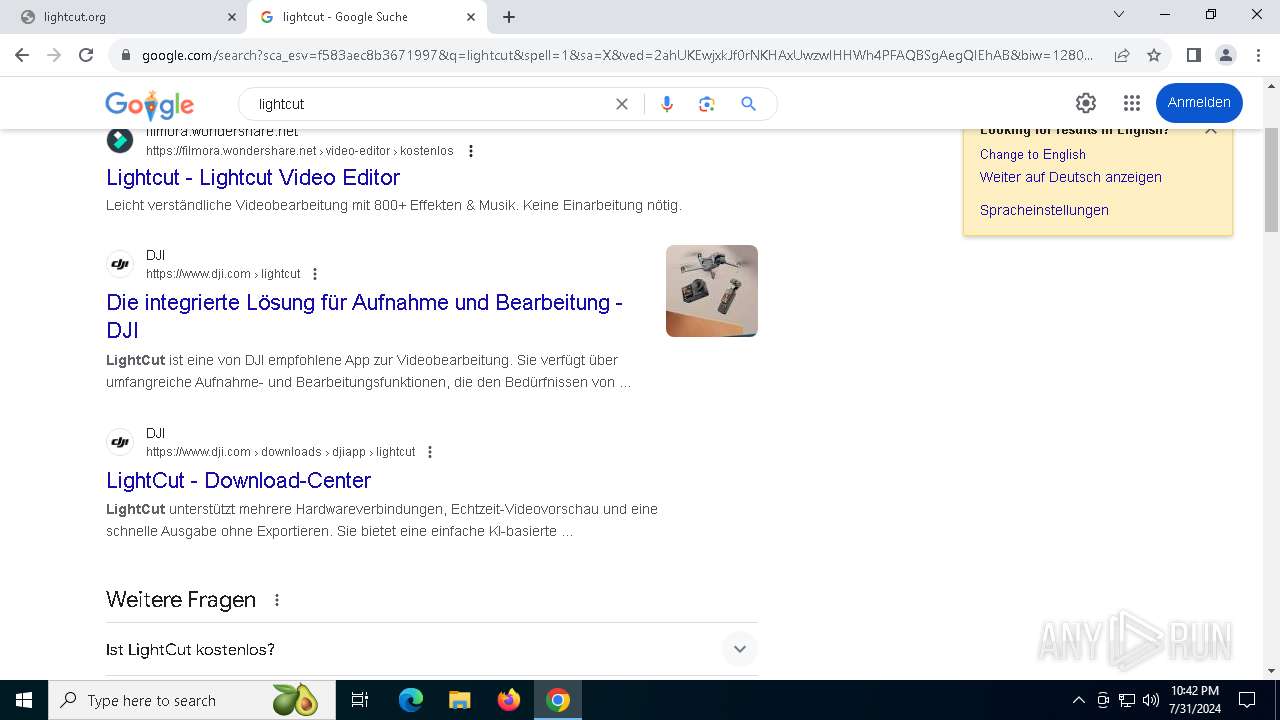Click the filmora.wondershare.net URL breadcrumb
1280x720 pixels.
pos(300,151)
